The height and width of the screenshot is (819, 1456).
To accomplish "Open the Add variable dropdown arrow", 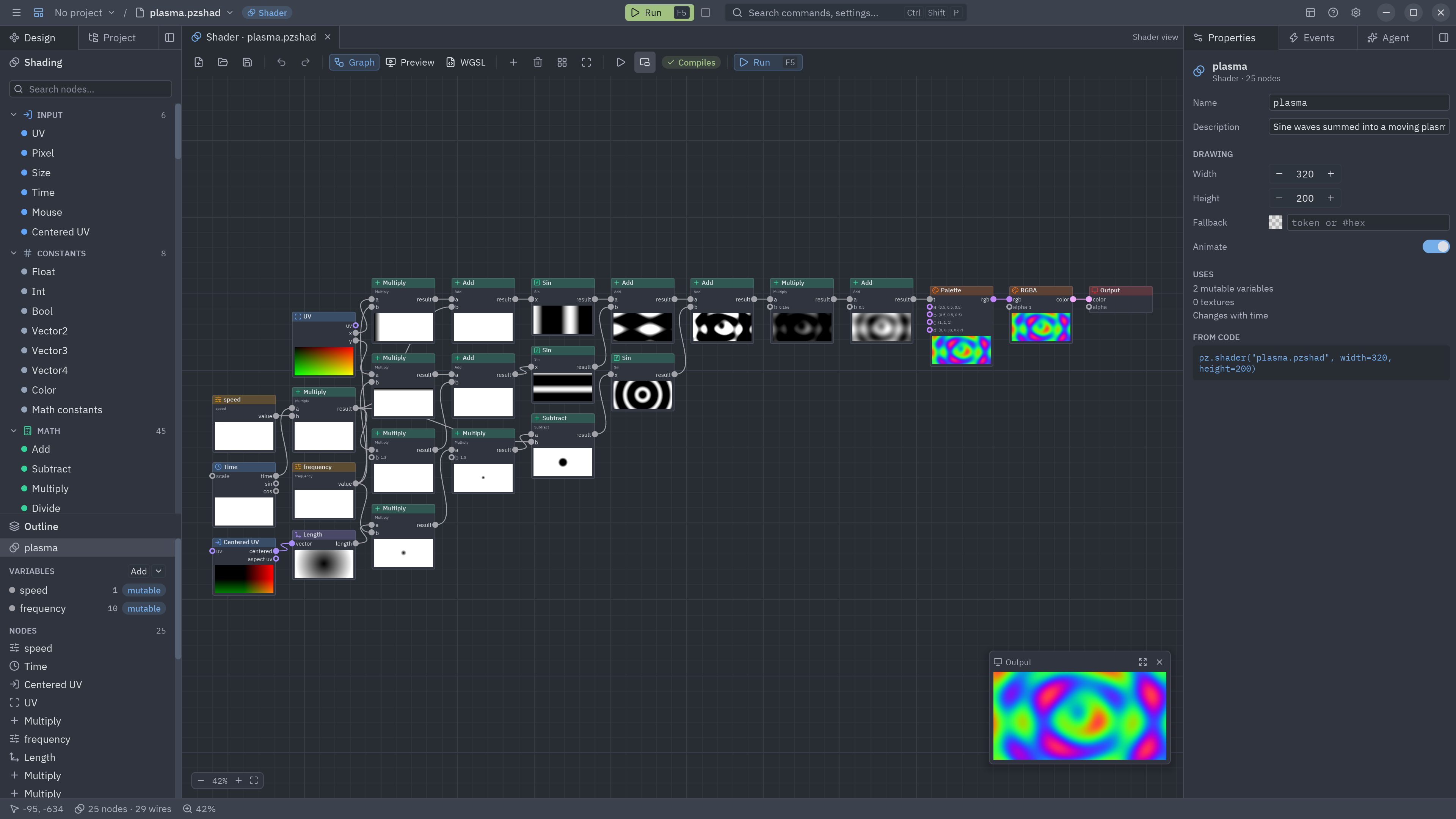I will click(159, 571).
